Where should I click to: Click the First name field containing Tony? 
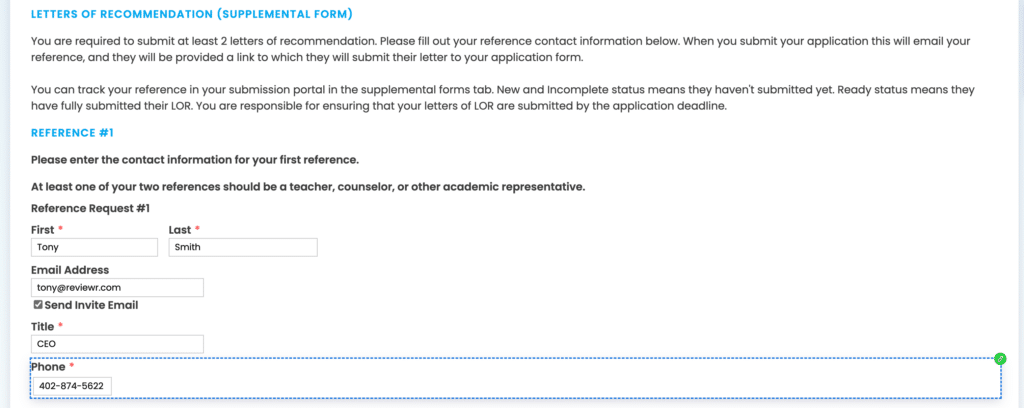(95, 247)
